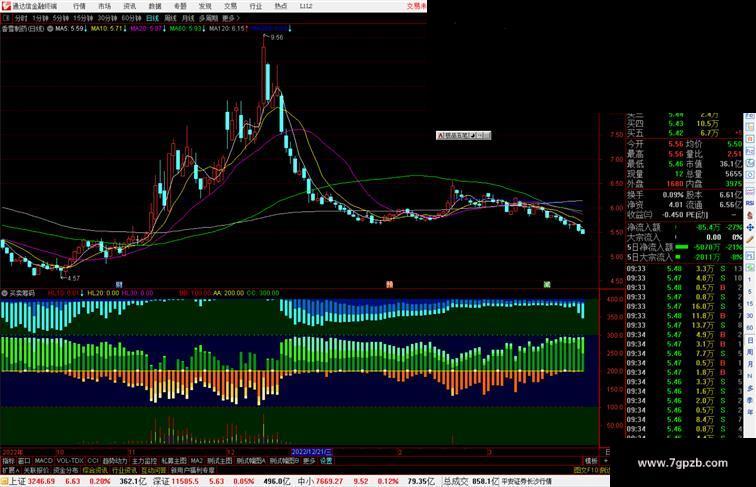Select the 30分钟 period
This screenshot has width=756, height=487.
(x=107, y=18)
